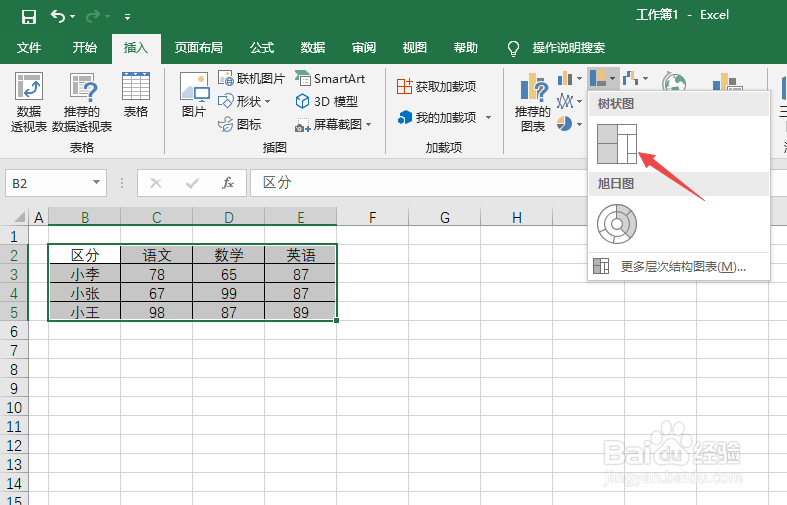Click the formula bar Cancel X icon
This screenshot has height=505, width=787.
[x=156, y=183]
